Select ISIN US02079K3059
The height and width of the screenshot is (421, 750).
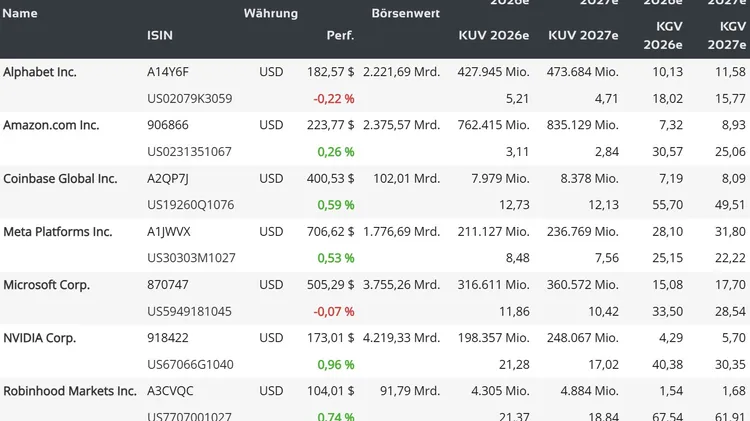[189, 99]
